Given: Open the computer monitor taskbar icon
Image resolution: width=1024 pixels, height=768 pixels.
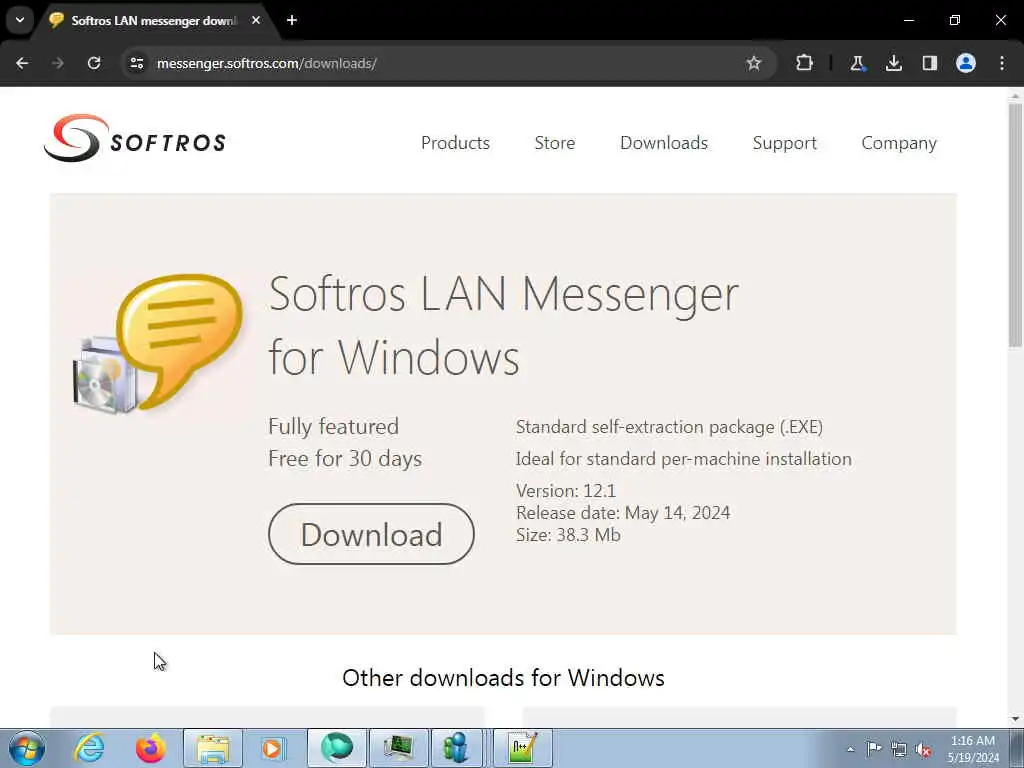Looking at the screenshot, I should pos(399,748).
